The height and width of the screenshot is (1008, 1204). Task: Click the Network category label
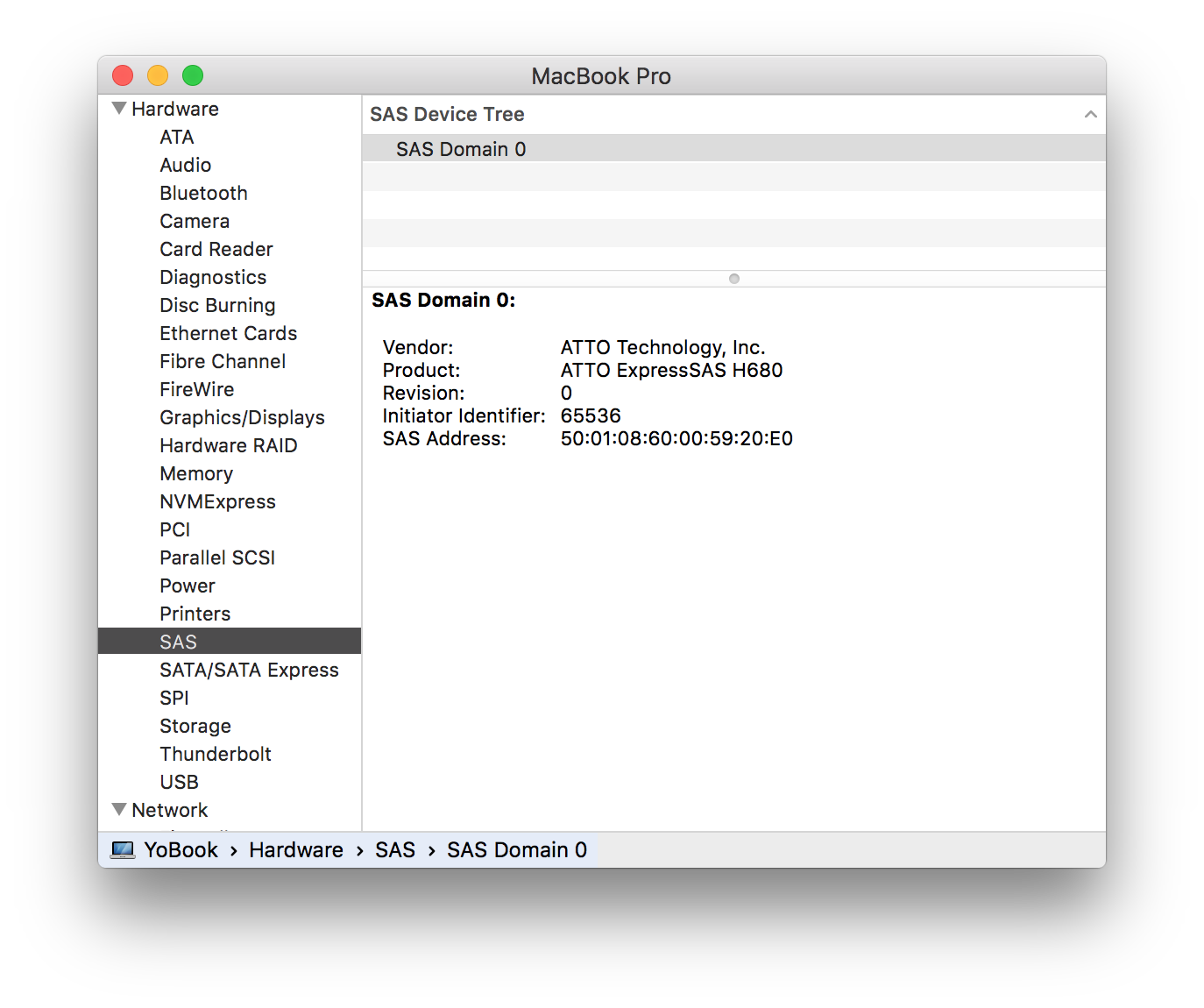170,811
